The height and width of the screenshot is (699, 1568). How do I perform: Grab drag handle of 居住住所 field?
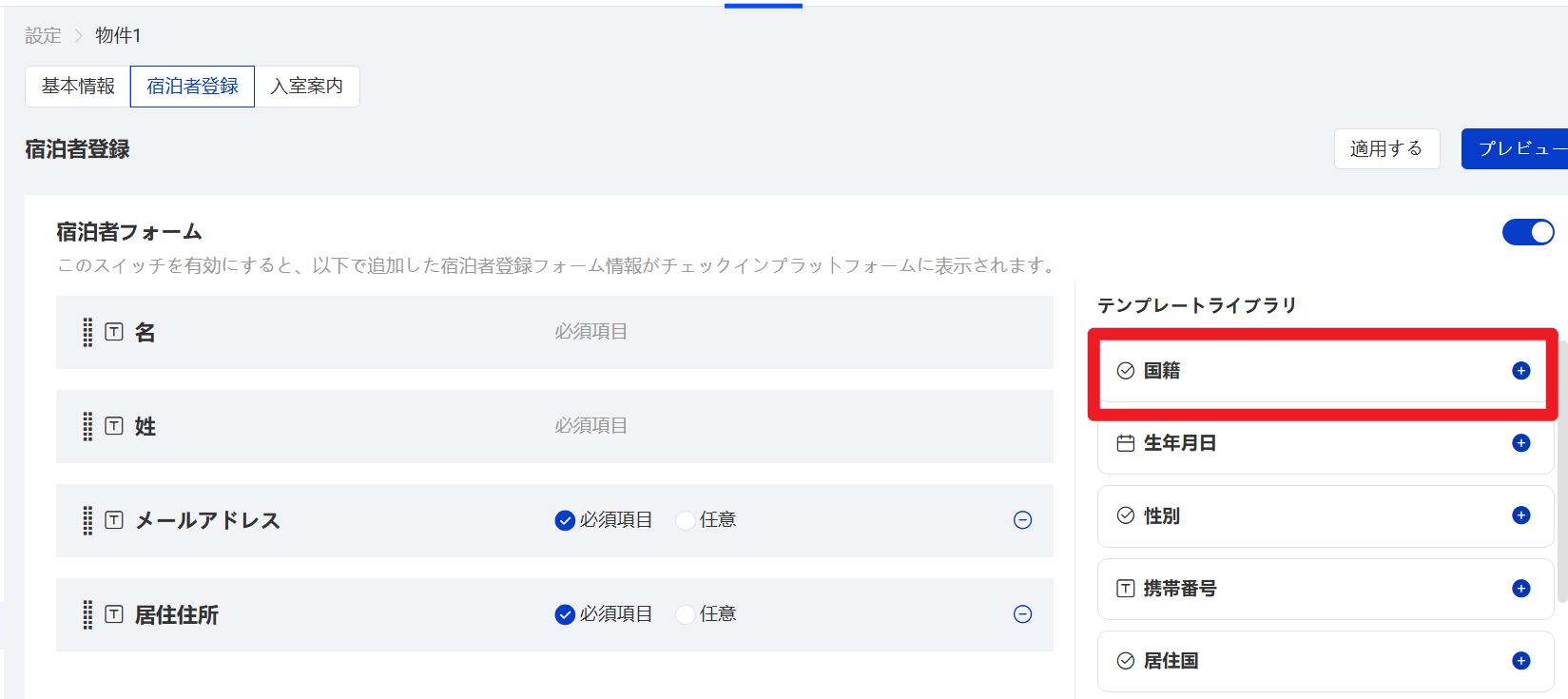87,614
